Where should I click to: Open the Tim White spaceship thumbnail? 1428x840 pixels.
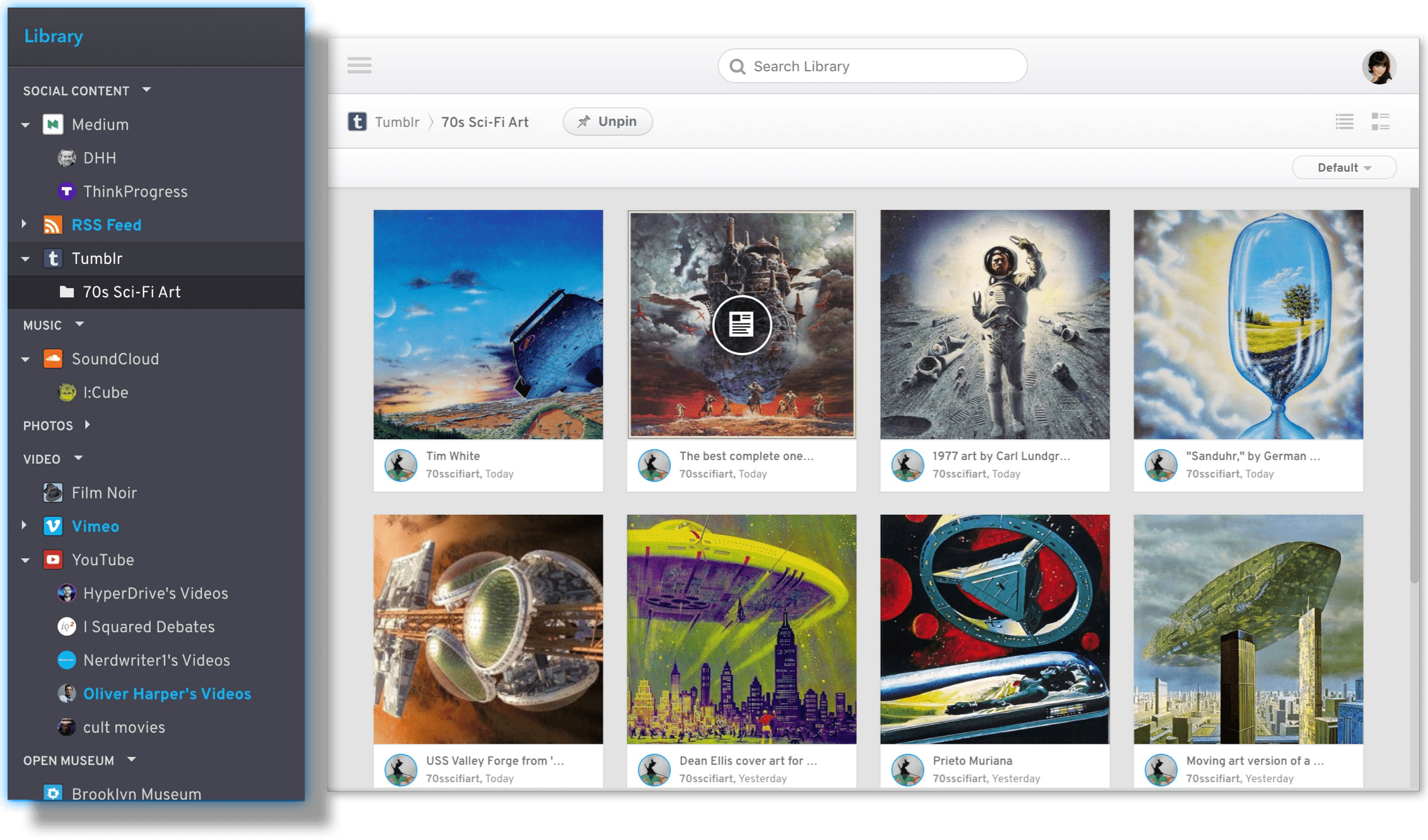click(488, 325)
